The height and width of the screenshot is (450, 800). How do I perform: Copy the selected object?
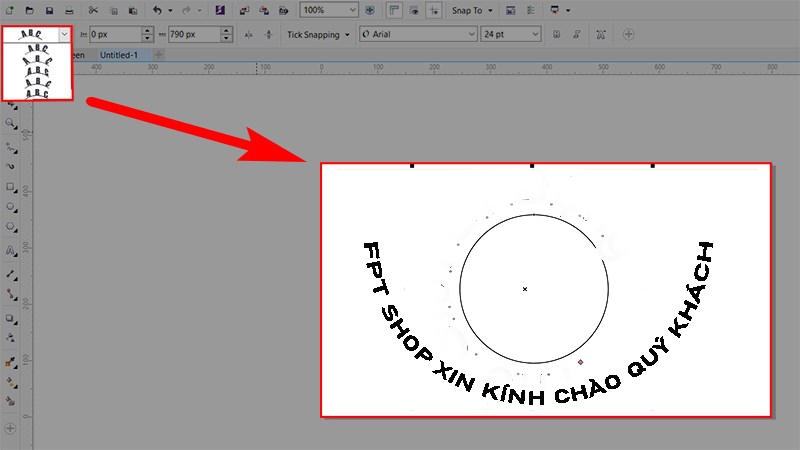click(113, 10)
